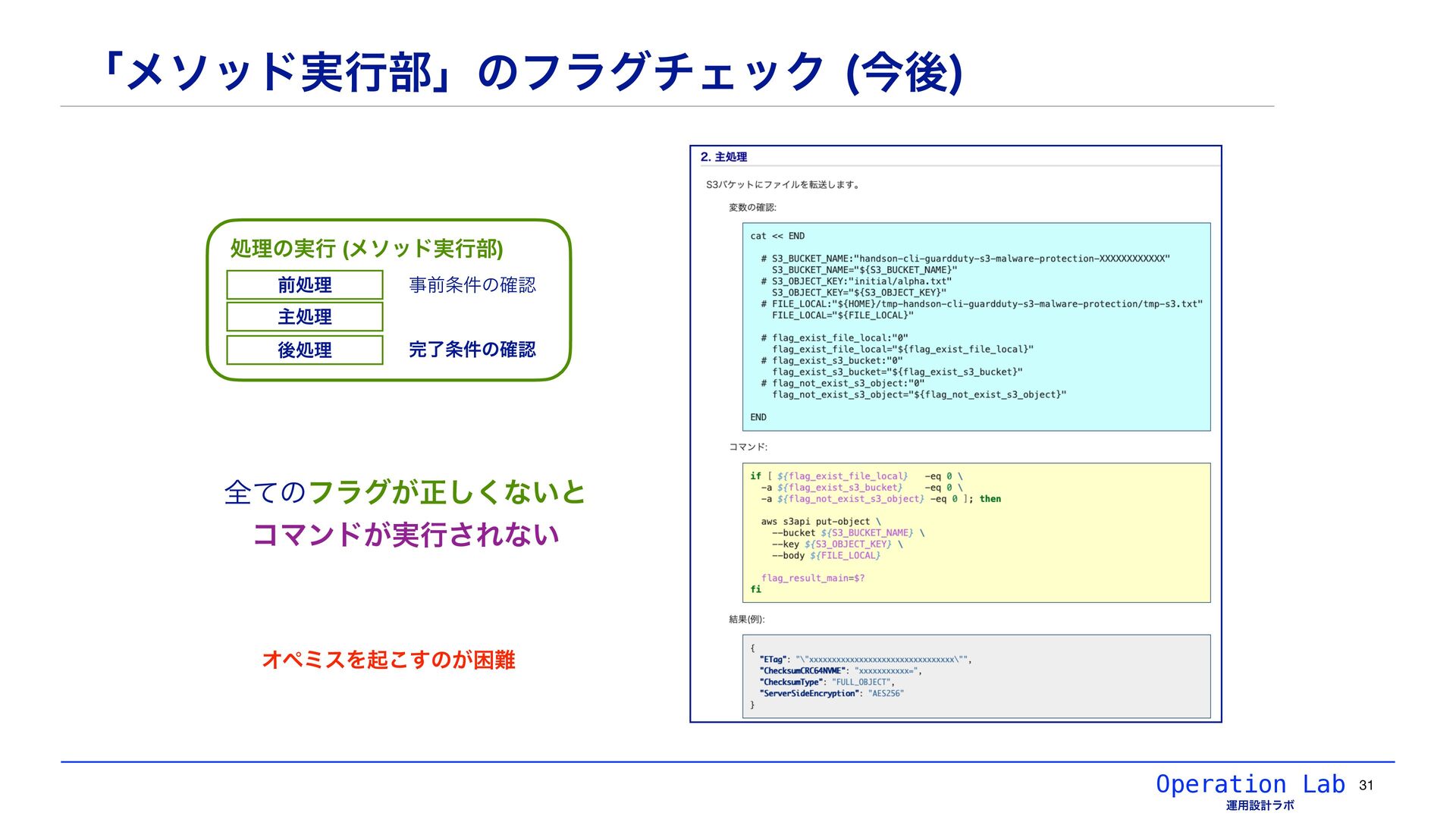The image size is (1456, 819).
Task: Click the "ServerSideEncryption": "AES256" line
Action: point(831,694)
